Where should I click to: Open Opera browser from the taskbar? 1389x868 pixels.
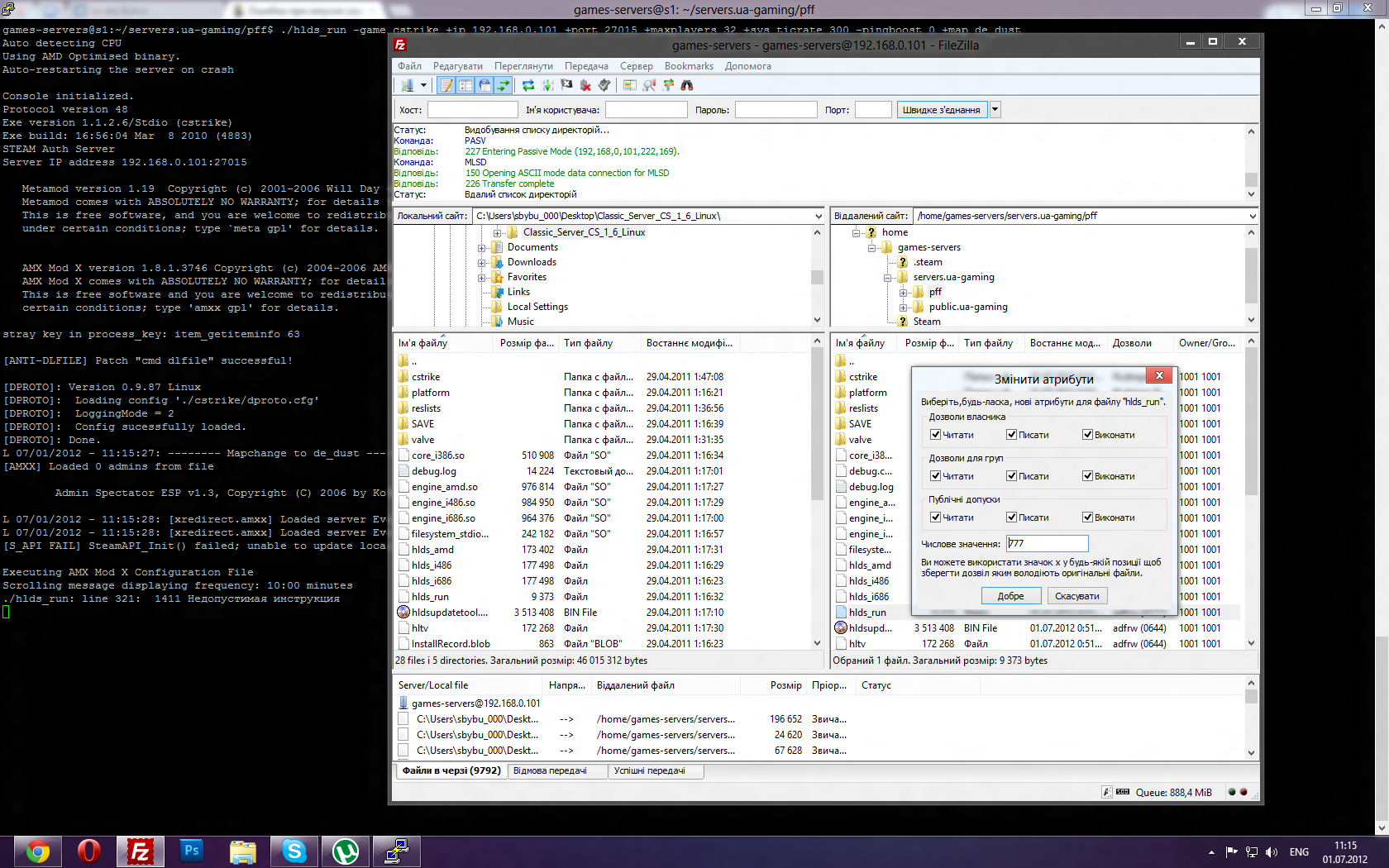tap(89, 851)
